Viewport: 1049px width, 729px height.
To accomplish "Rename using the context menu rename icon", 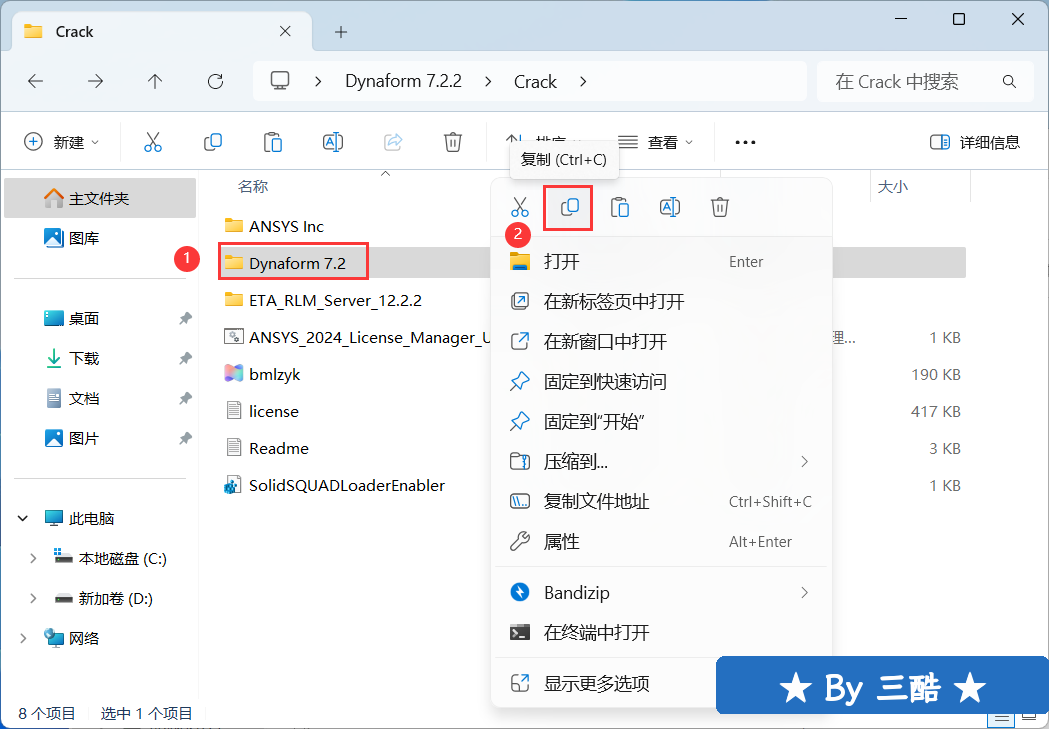I will (670, 207).
